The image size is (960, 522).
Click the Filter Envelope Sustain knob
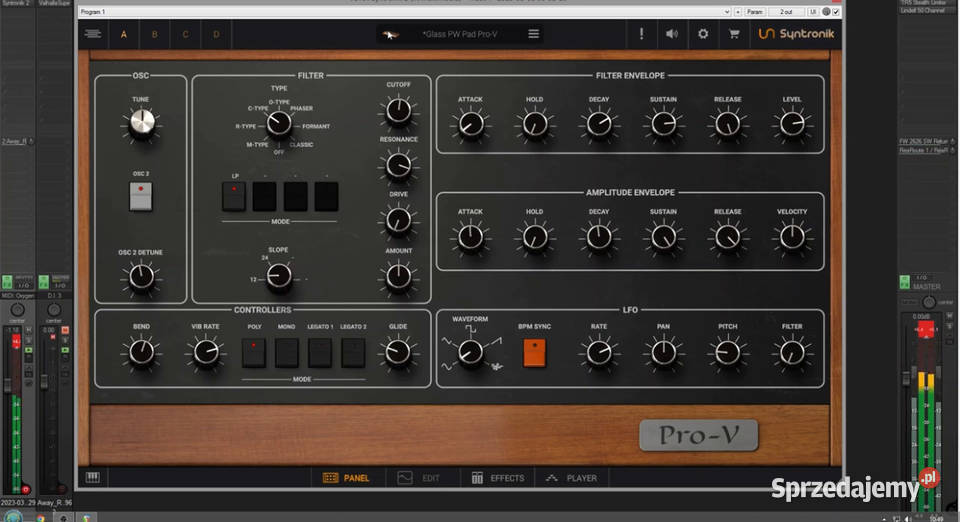click(x=664, y=124)
